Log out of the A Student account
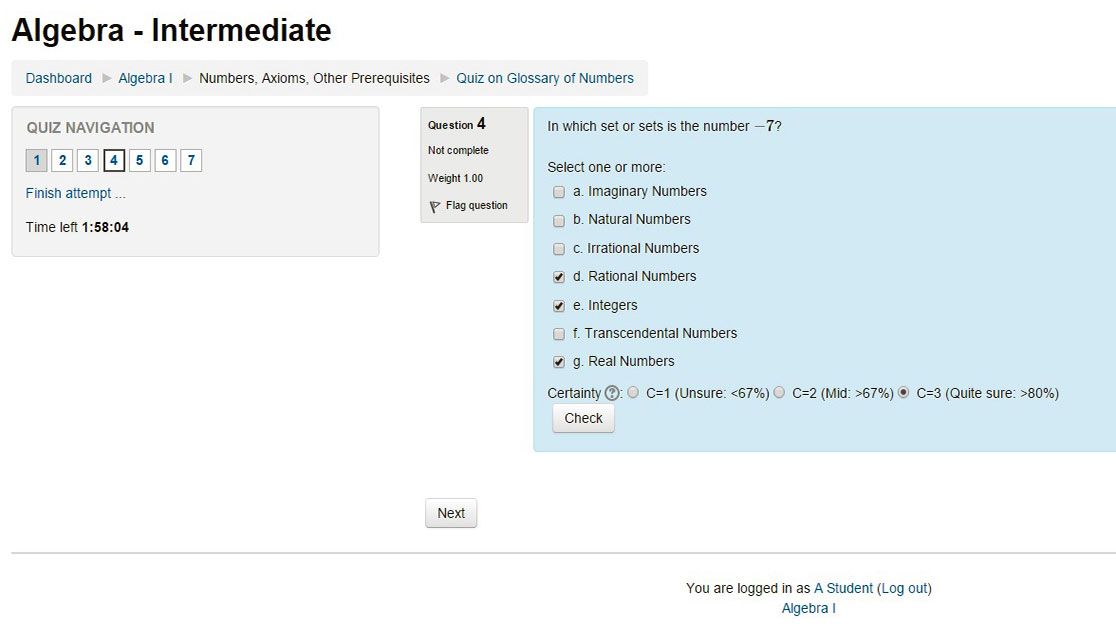This screenshot has width=1116, height=627. pyautogui.click(x=903, y=588)
